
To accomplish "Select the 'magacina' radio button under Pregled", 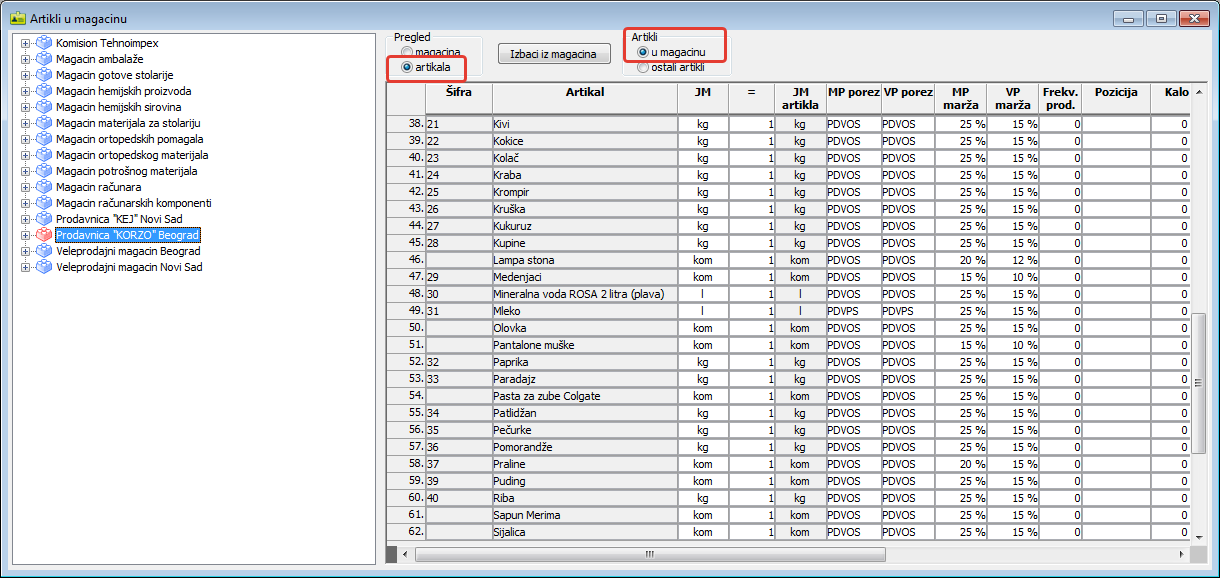I will coord(407,51).
